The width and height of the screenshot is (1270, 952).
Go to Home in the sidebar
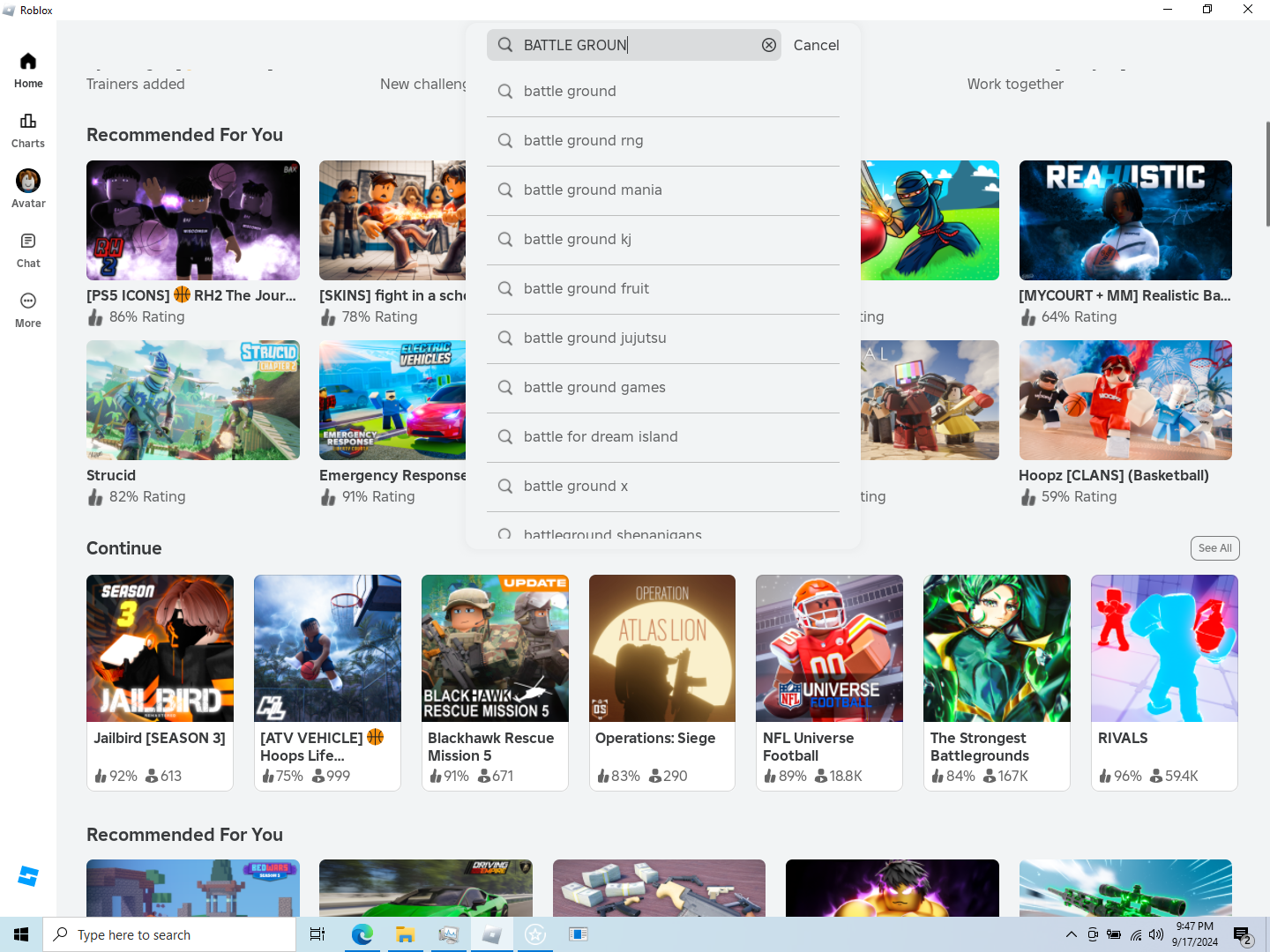[x=28, y=71]
